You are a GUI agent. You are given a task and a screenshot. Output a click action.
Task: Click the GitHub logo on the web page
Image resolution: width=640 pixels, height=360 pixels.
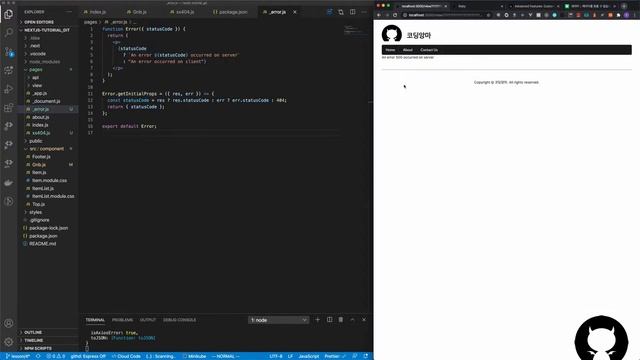point(391,34)
